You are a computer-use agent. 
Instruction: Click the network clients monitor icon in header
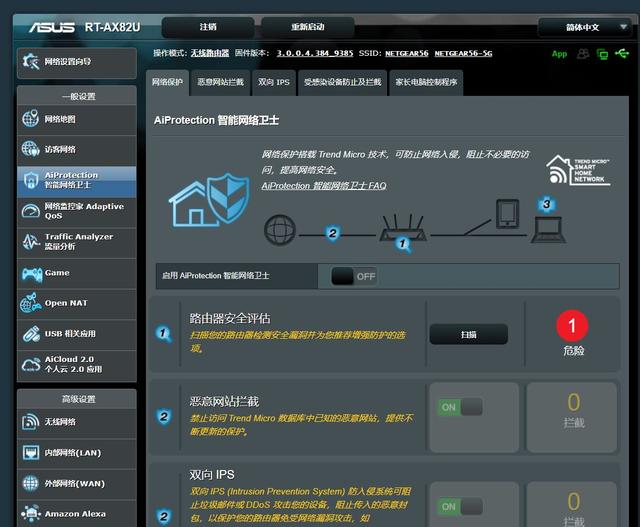pos(602,54)
